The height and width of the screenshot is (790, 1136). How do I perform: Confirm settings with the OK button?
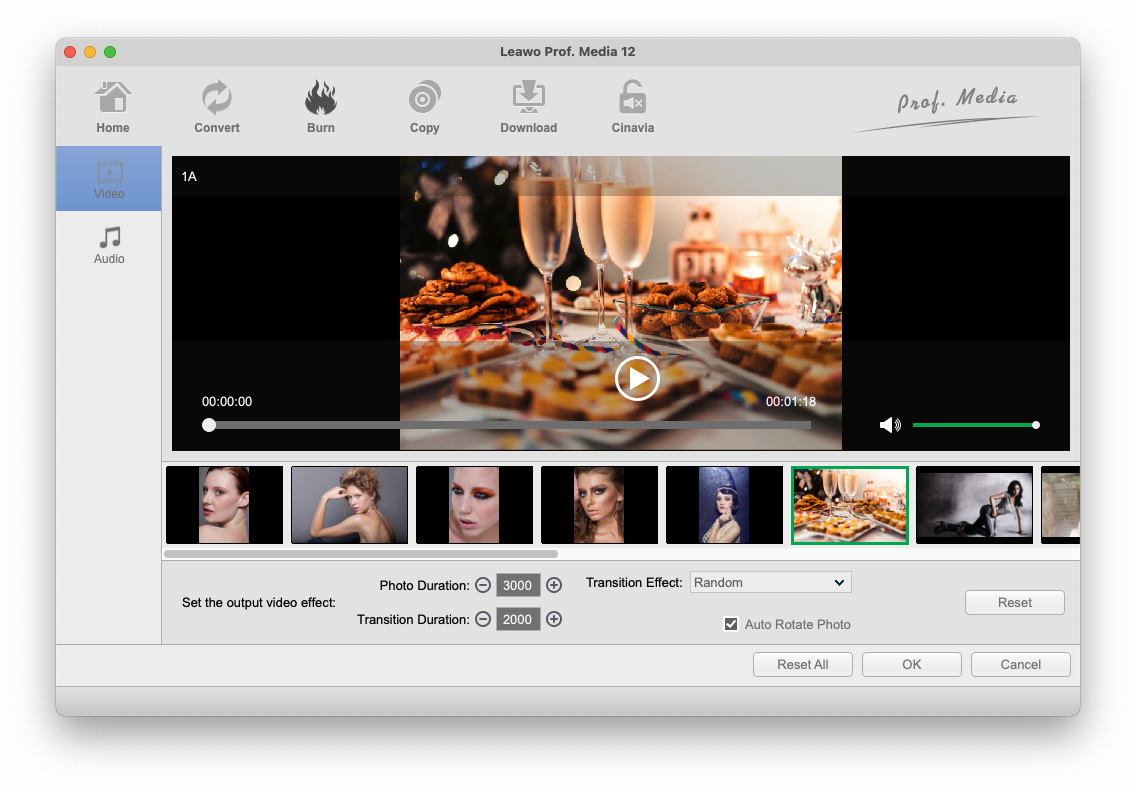(911, 665)
